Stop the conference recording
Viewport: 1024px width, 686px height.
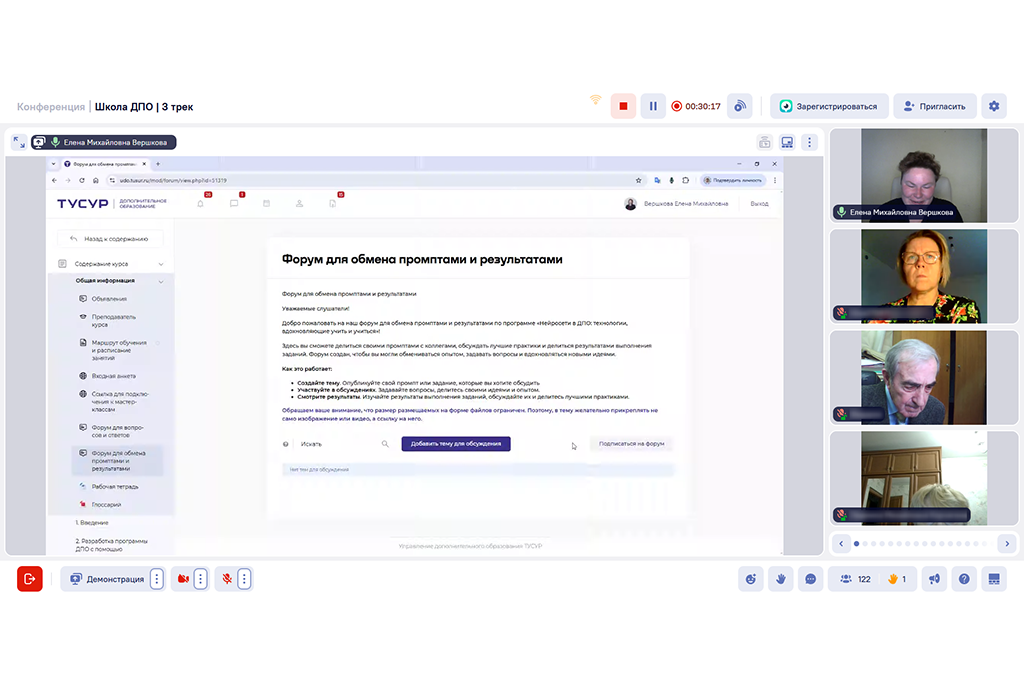click(623, 106)
